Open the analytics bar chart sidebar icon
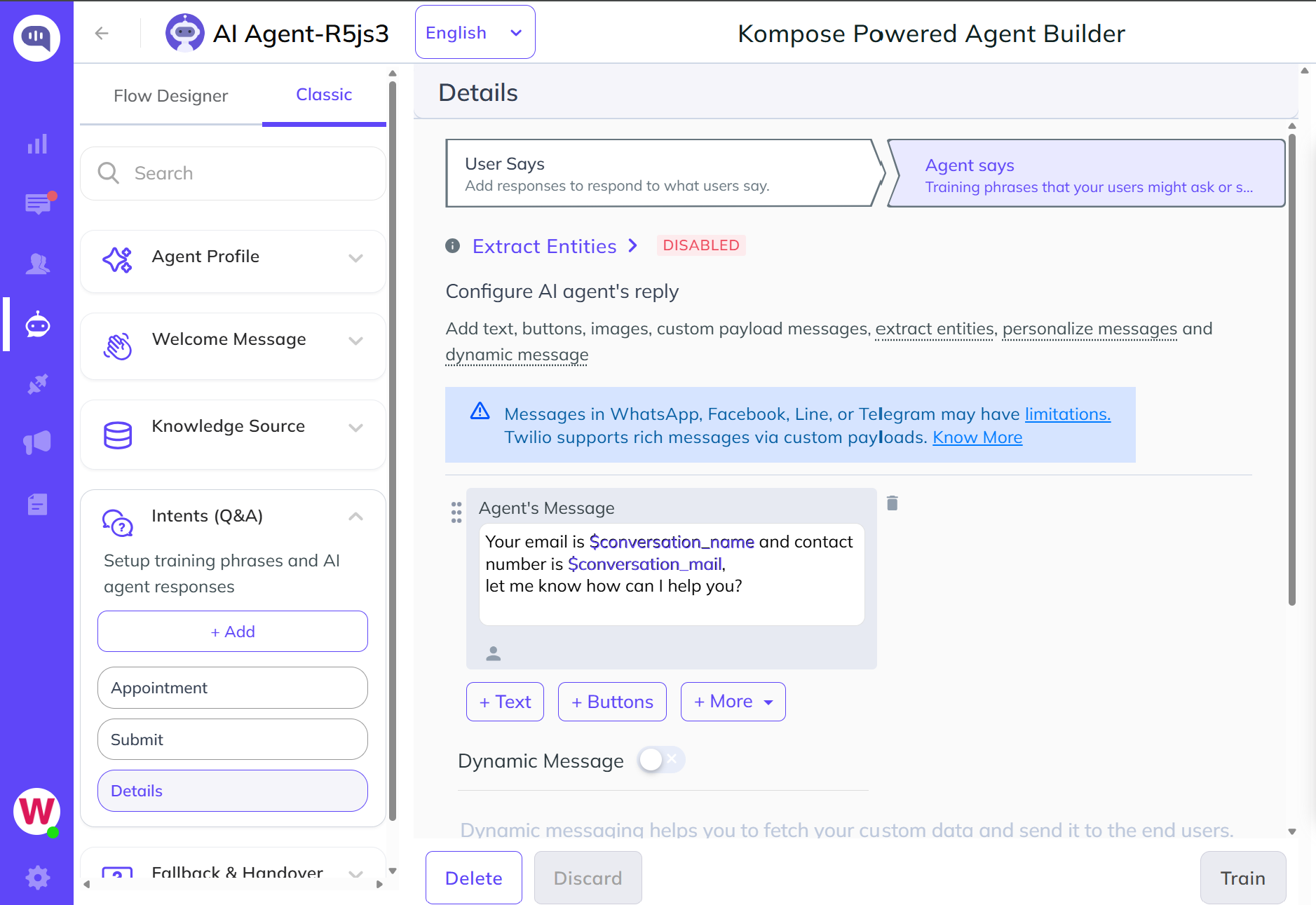 pos(37,144)
